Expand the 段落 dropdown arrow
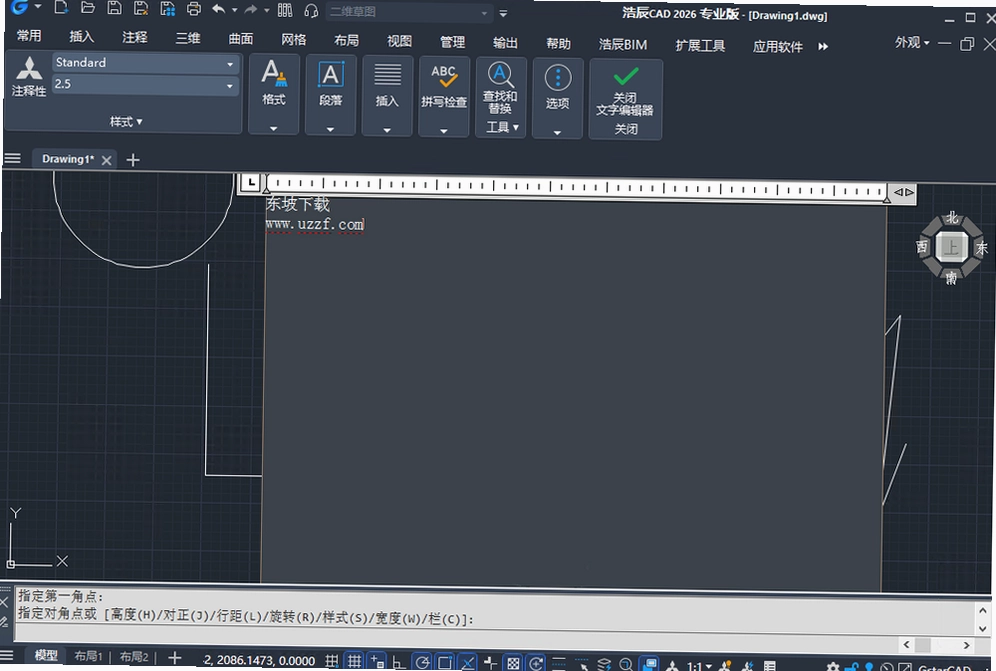This screenshot has height=671, width=996. 330,129
